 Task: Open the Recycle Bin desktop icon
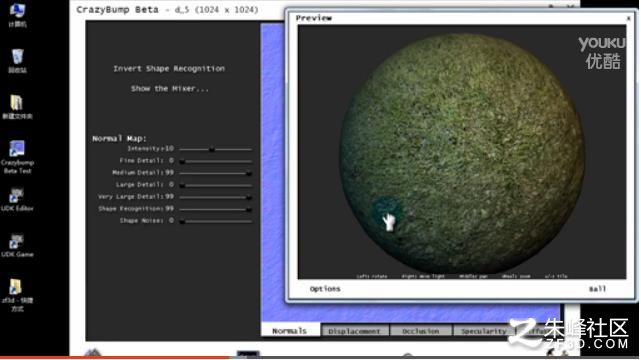(17, 60)
